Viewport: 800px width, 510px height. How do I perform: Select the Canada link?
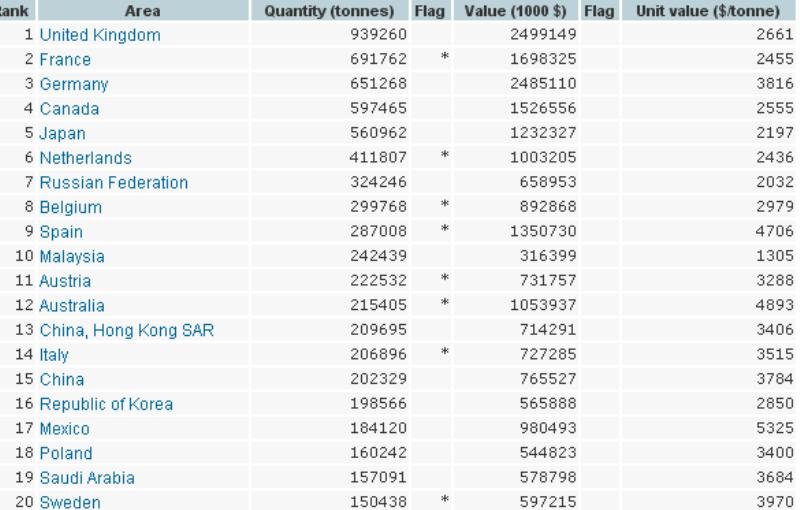(69, 109)
